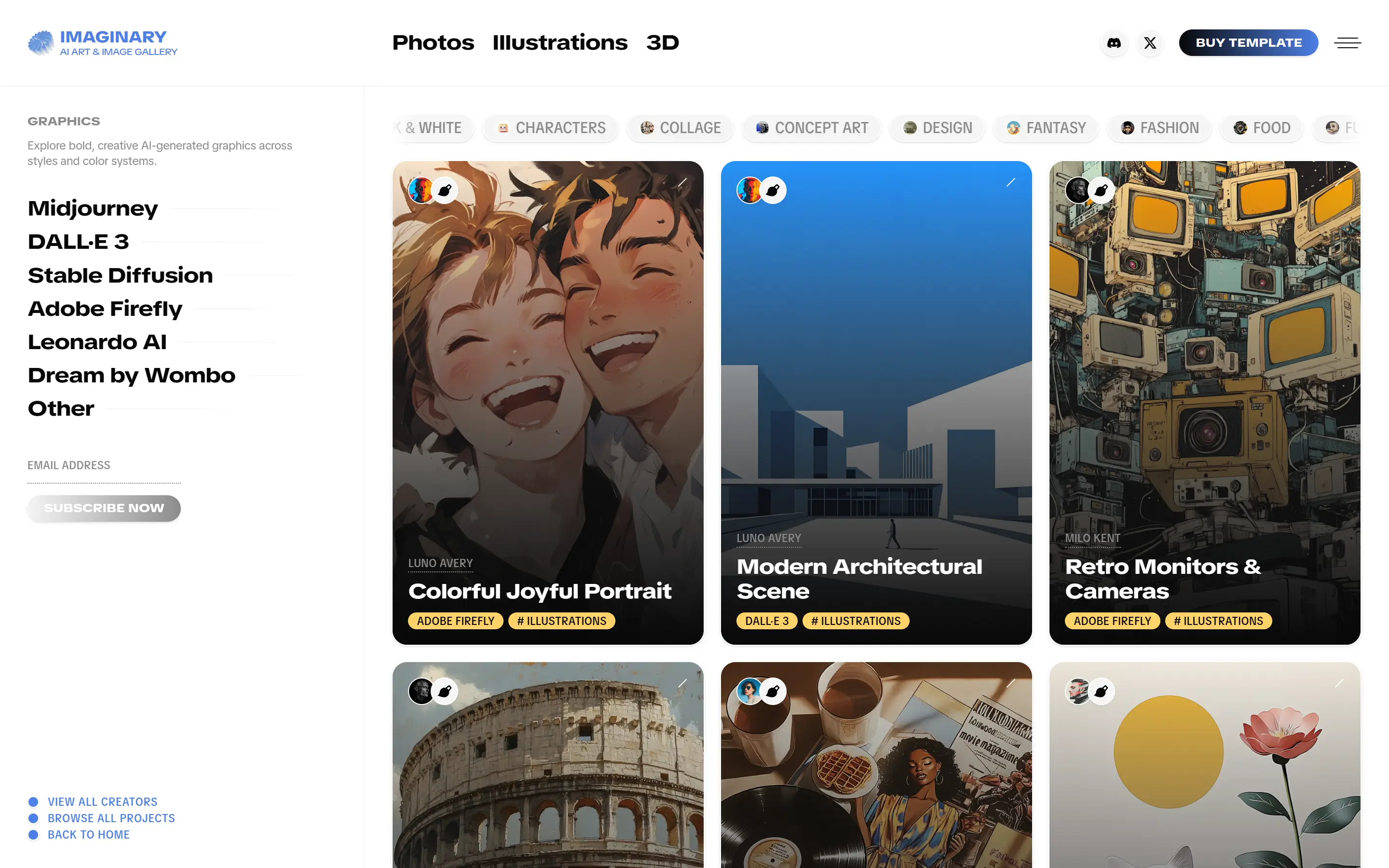Screen dimensions: 1389x868
Task: Click creator avatar on Colosseum card
Action: [x=421, y=691]
